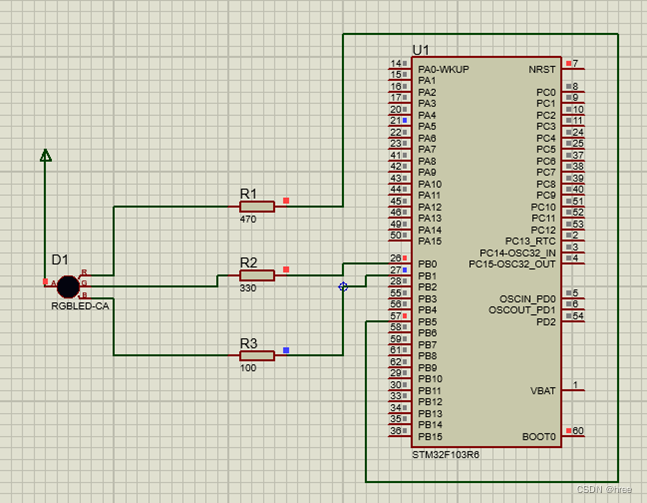Screen dimensions: 647x503
Task: Click the D1 reference label
Action: pos(60,260)
